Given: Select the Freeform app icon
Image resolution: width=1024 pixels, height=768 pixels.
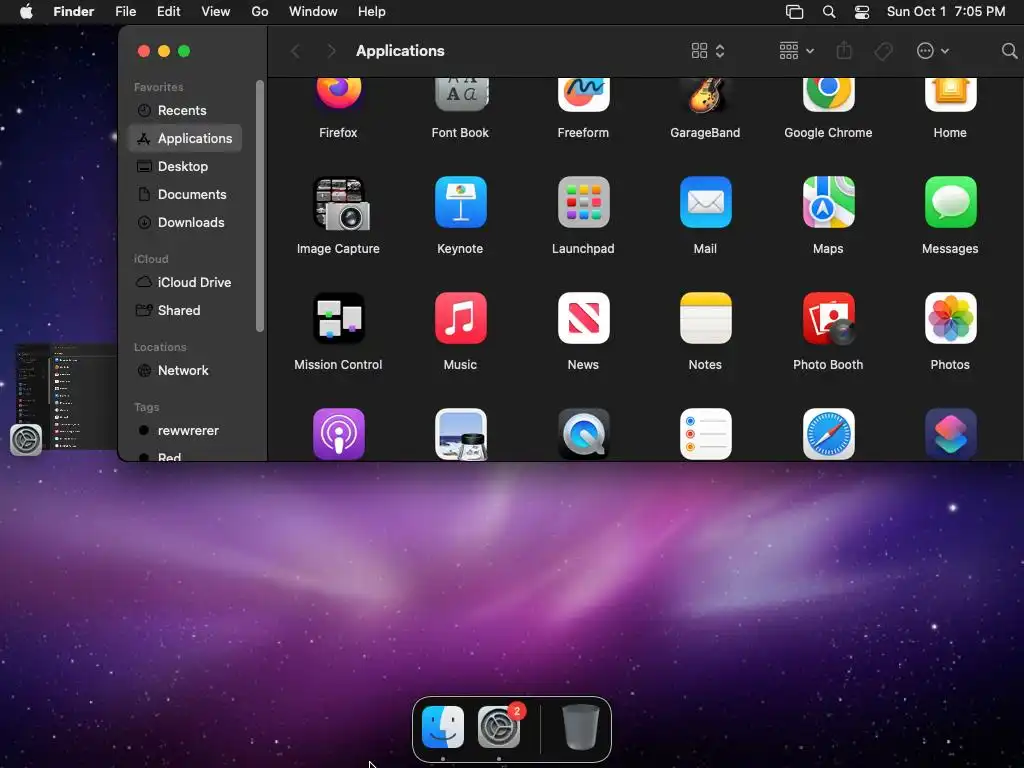Looking at the screenshot, I should (x=583, y=93).
